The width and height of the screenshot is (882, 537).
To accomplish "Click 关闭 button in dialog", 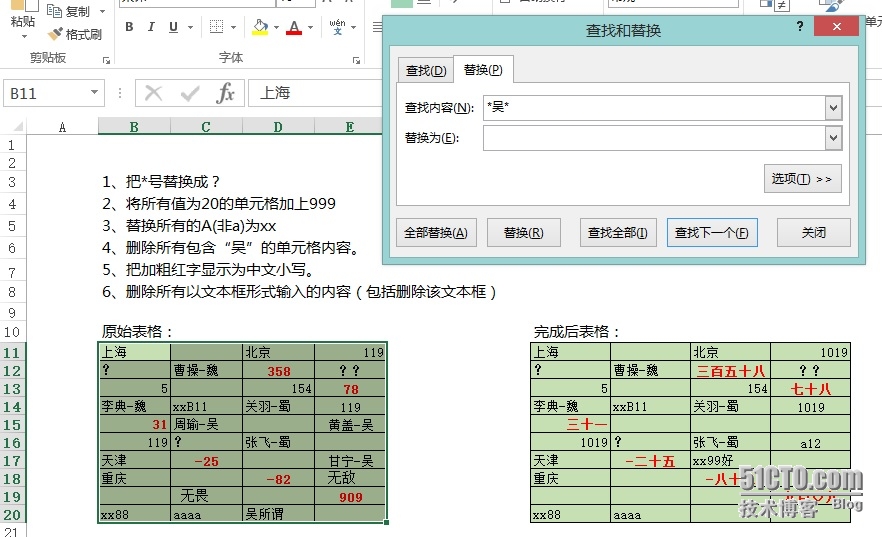I will (813, 233).
